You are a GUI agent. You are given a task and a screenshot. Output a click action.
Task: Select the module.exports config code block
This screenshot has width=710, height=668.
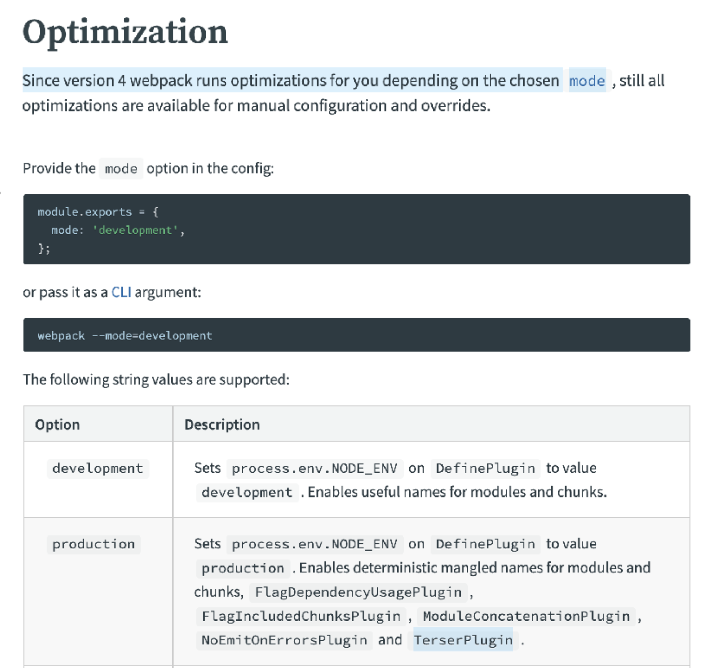point(357,229)
